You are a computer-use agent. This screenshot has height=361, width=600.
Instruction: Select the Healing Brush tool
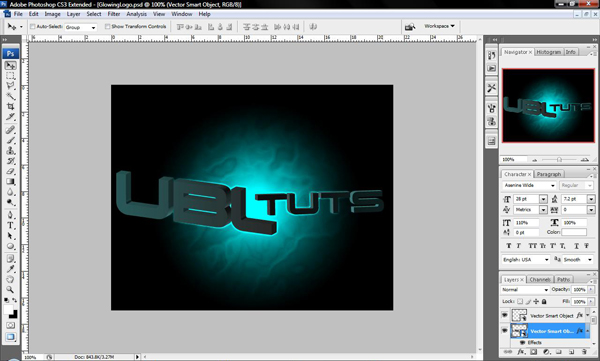10,130
